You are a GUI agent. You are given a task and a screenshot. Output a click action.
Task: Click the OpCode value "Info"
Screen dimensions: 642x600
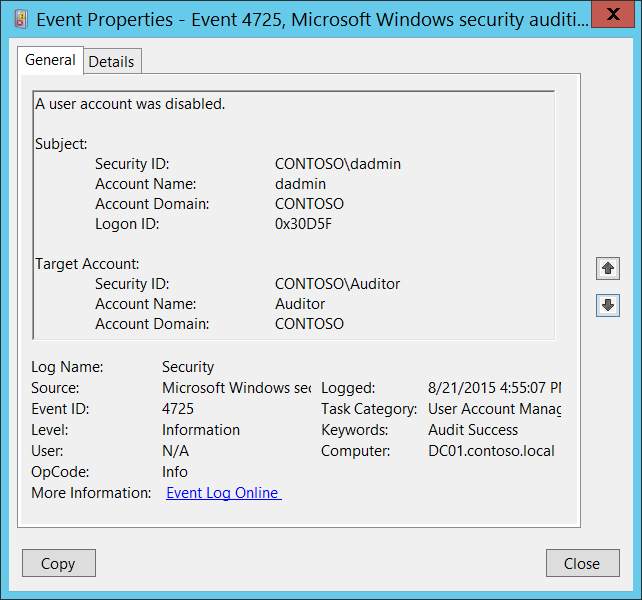click(x=175, y=472)
